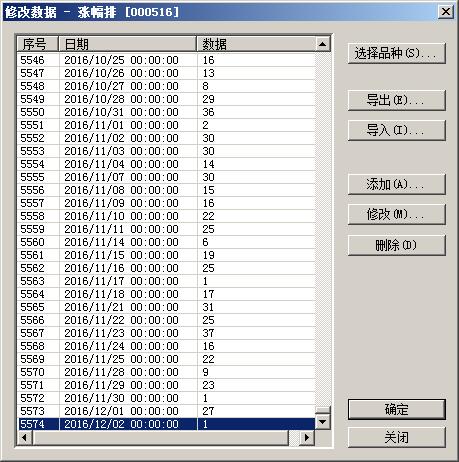The height and width of the screenshot is (462, 459).
Task: Click the horizontal scrollbar right arrow
Action: coord(307,437)
